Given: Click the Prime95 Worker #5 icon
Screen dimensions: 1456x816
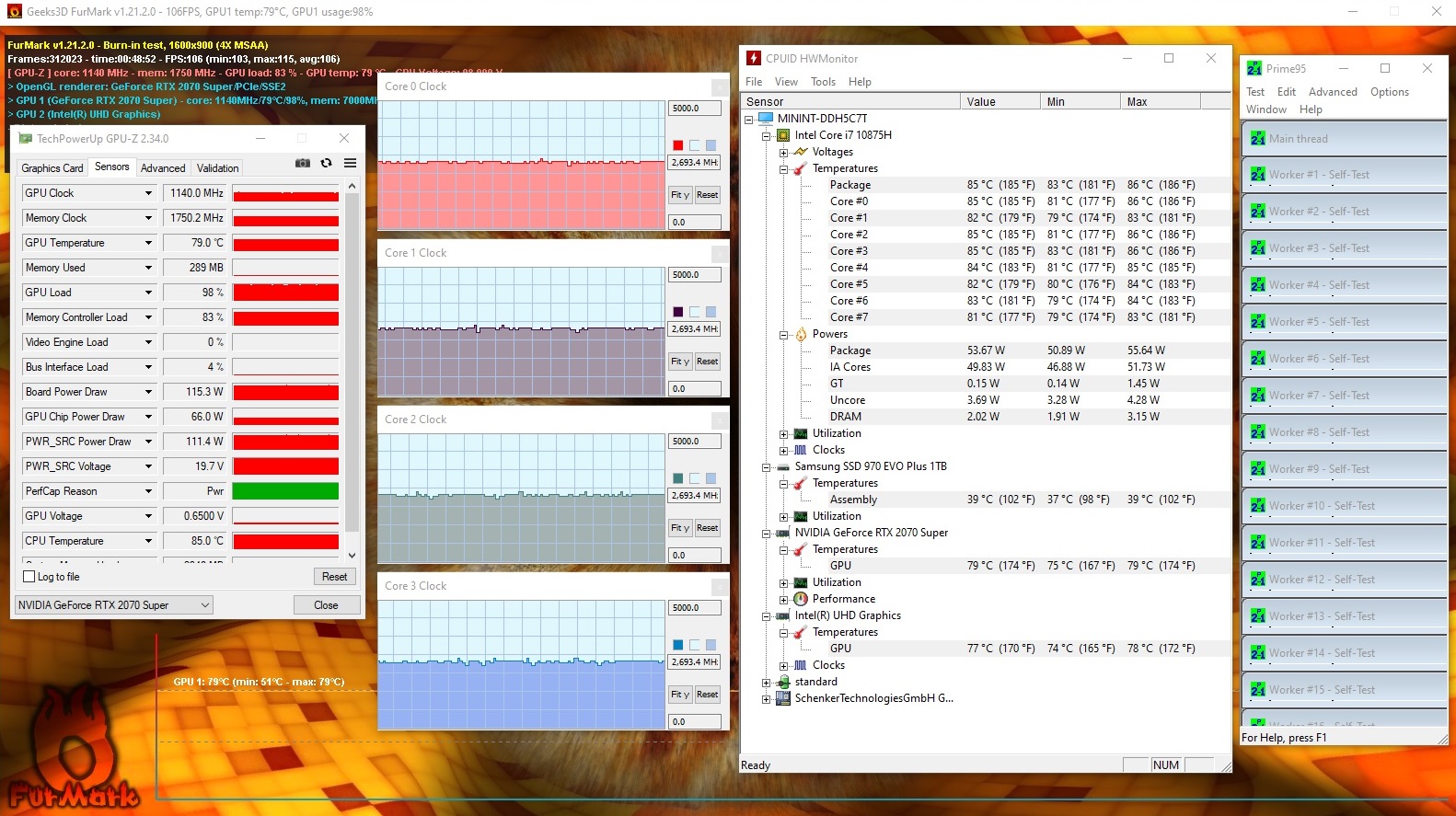Looking at the screenshot, I should (1257, 322).
